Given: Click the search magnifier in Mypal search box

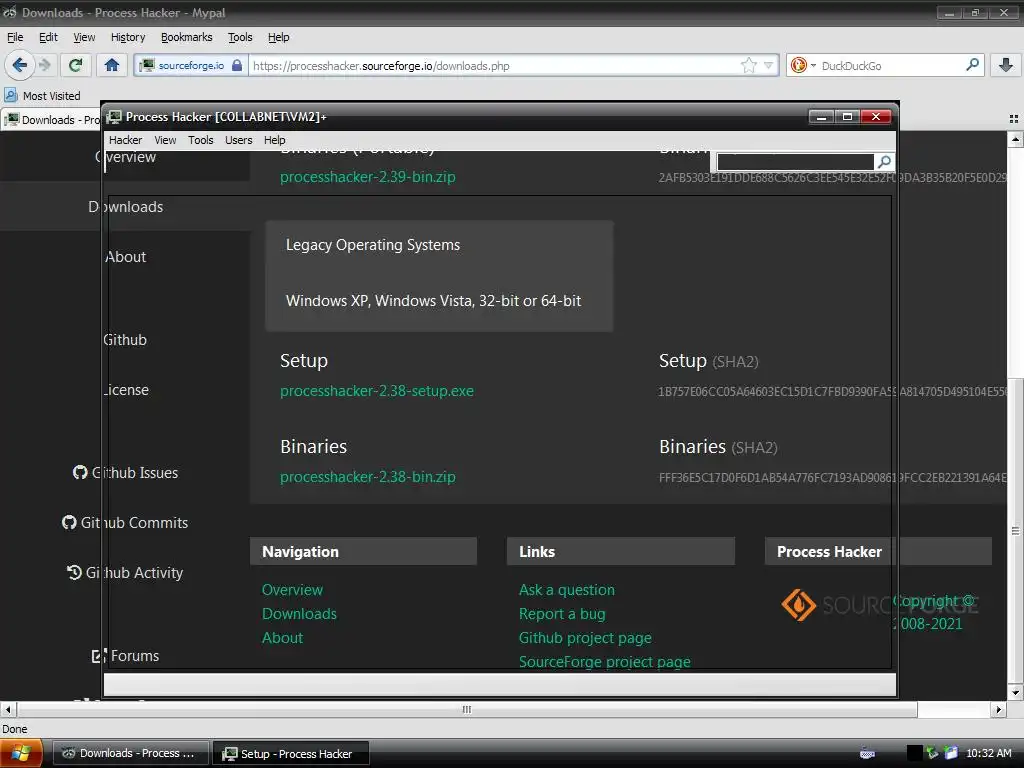Looking at the screenshot, I should pyautogui.click(x=972, y=65).
